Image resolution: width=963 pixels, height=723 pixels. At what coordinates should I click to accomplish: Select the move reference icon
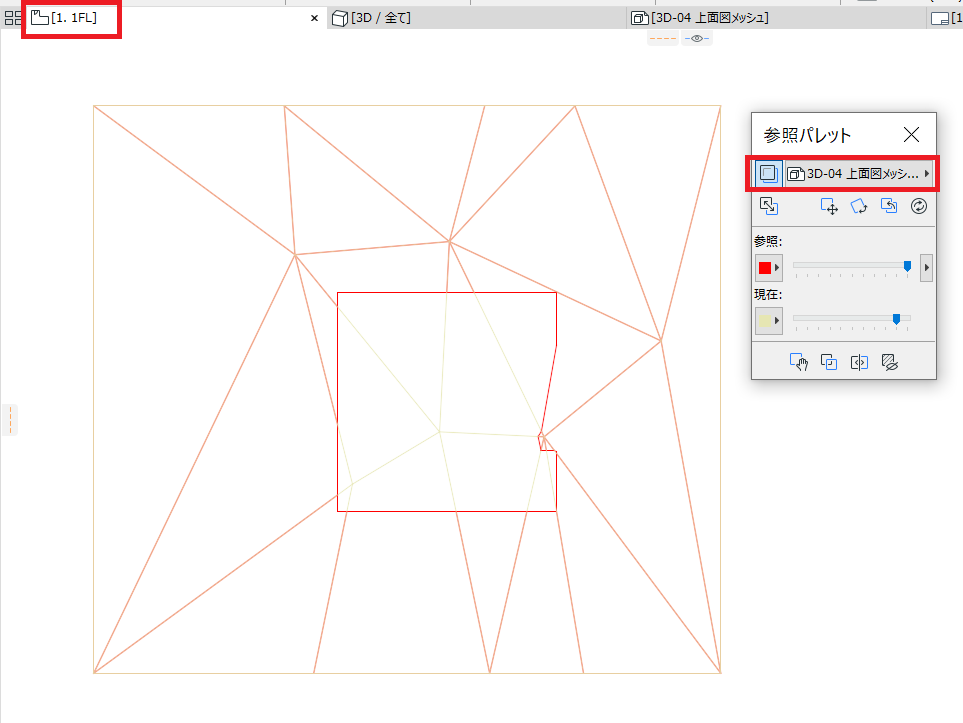pyautogui.click(x=829, y=206)
